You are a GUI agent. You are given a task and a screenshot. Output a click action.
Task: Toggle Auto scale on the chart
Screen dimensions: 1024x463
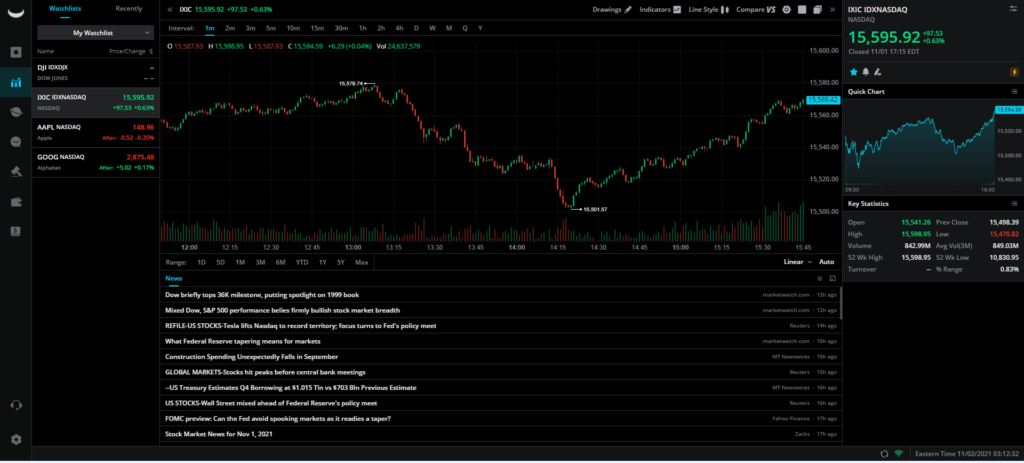[x=826, y=262]
